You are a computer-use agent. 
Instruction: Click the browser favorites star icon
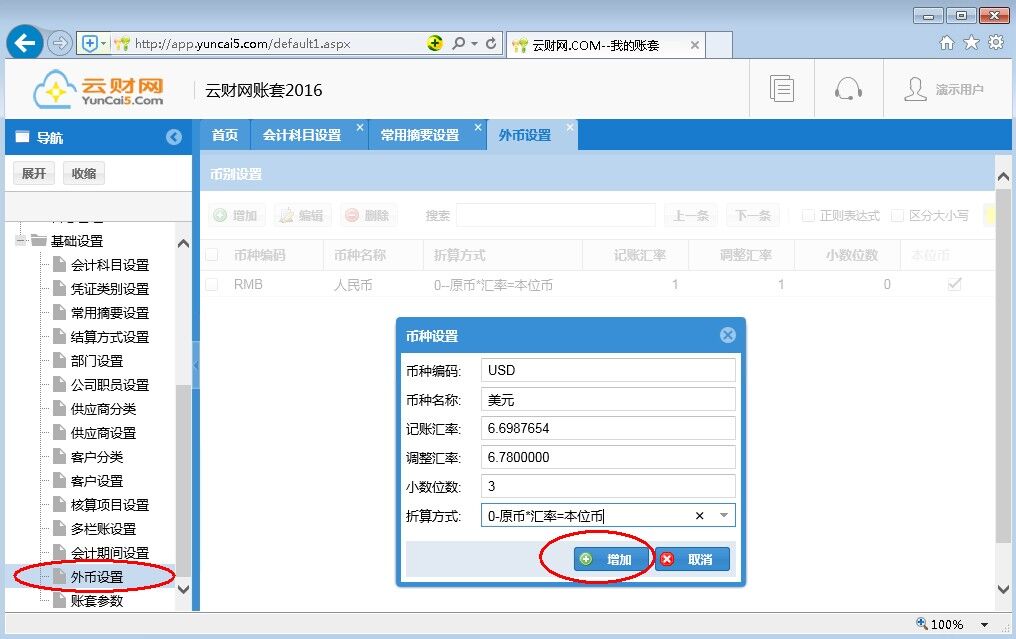point(971,43)
